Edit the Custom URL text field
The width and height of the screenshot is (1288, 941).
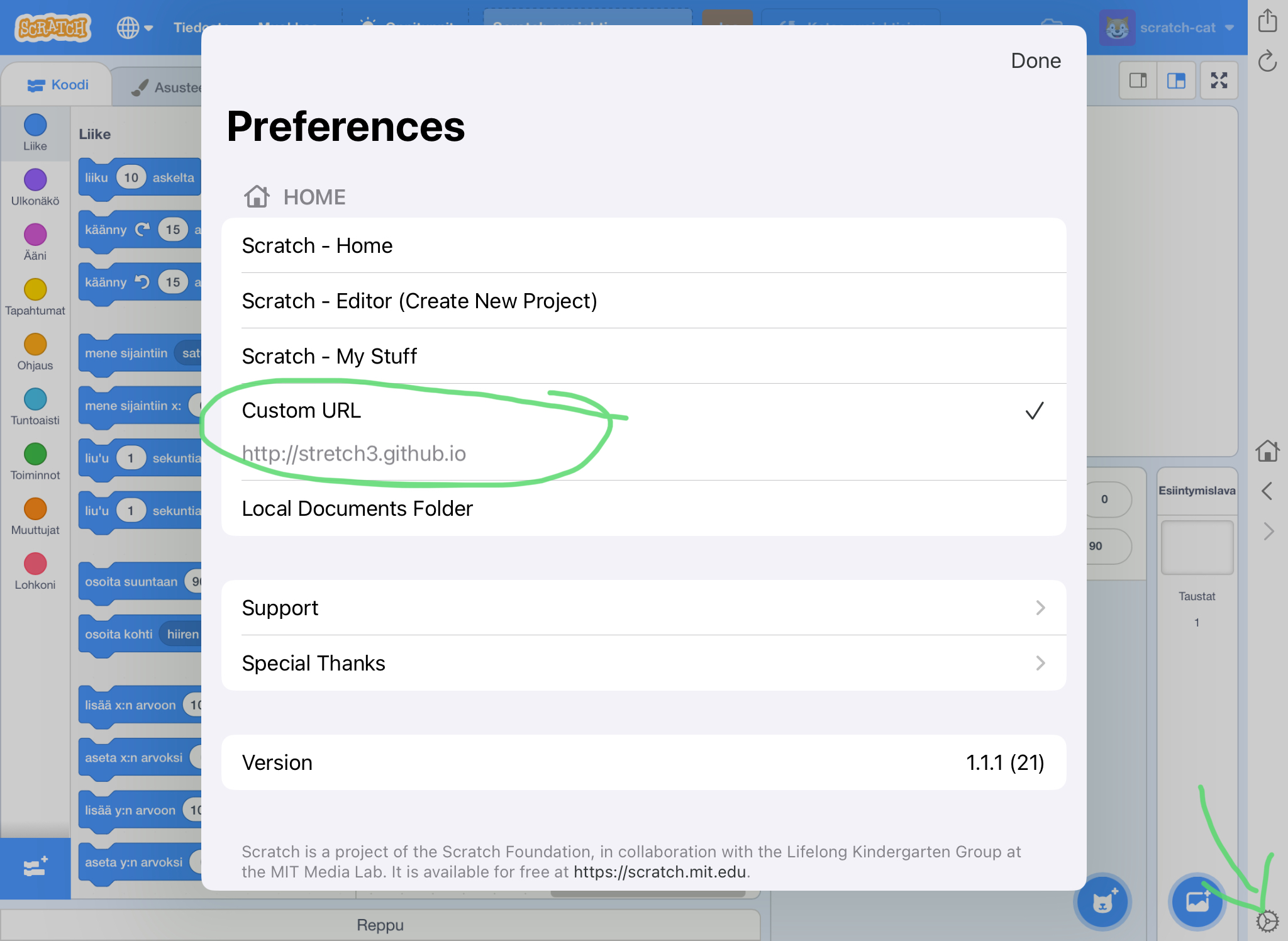pyautogui.click(x=353, y=454)
